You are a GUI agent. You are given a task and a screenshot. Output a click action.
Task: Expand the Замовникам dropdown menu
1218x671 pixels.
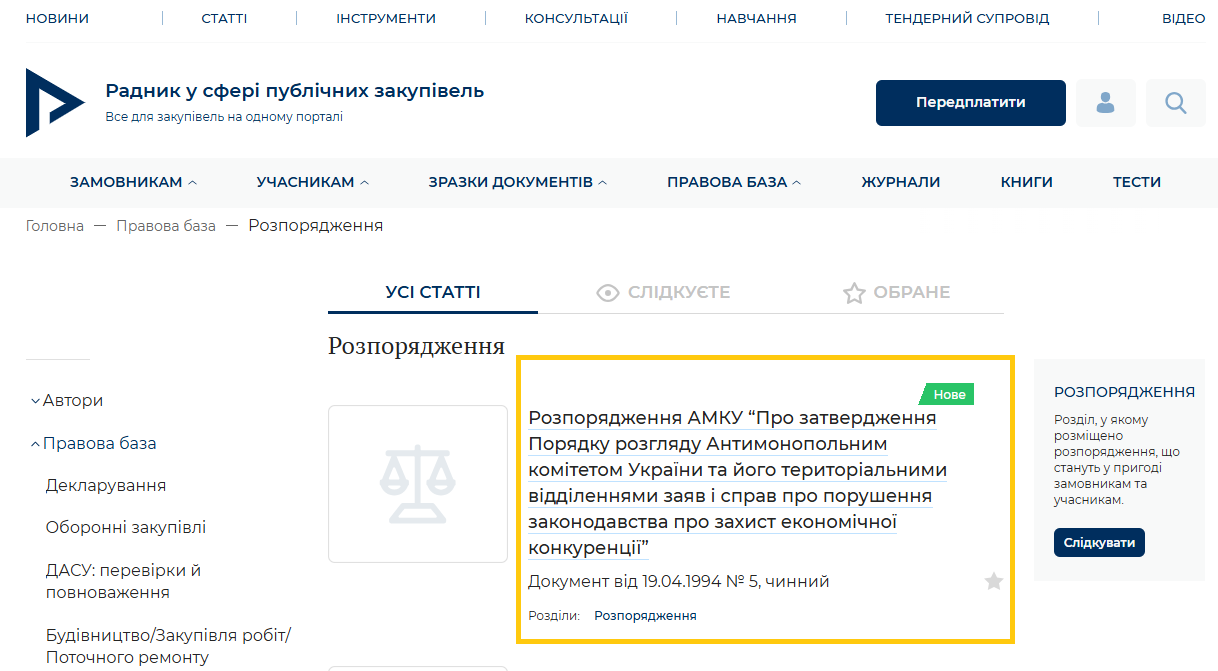click(133, 182)
